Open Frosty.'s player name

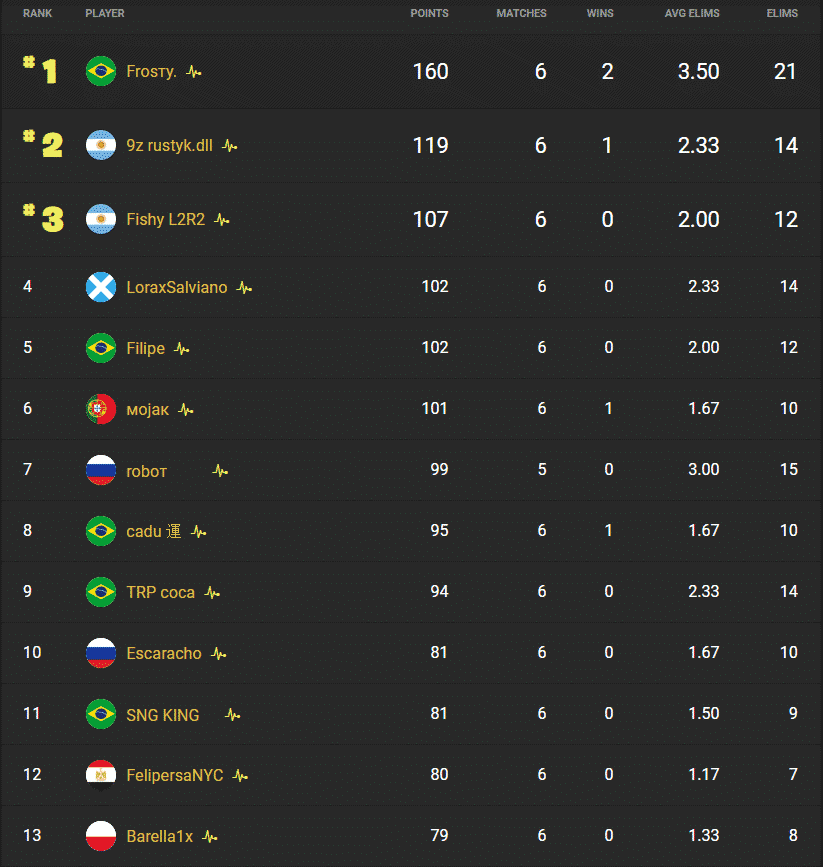(x=150, y=72)
